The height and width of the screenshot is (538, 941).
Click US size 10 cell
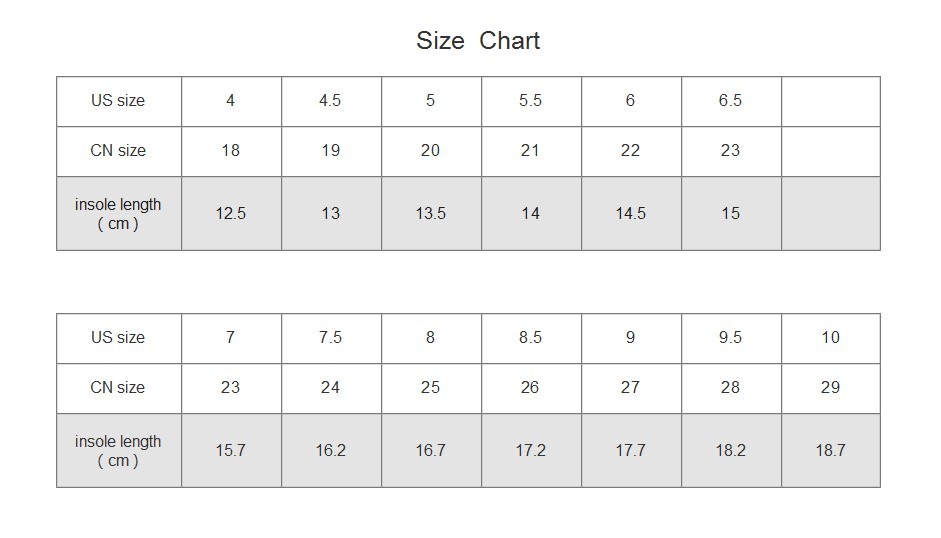[831, 339]
